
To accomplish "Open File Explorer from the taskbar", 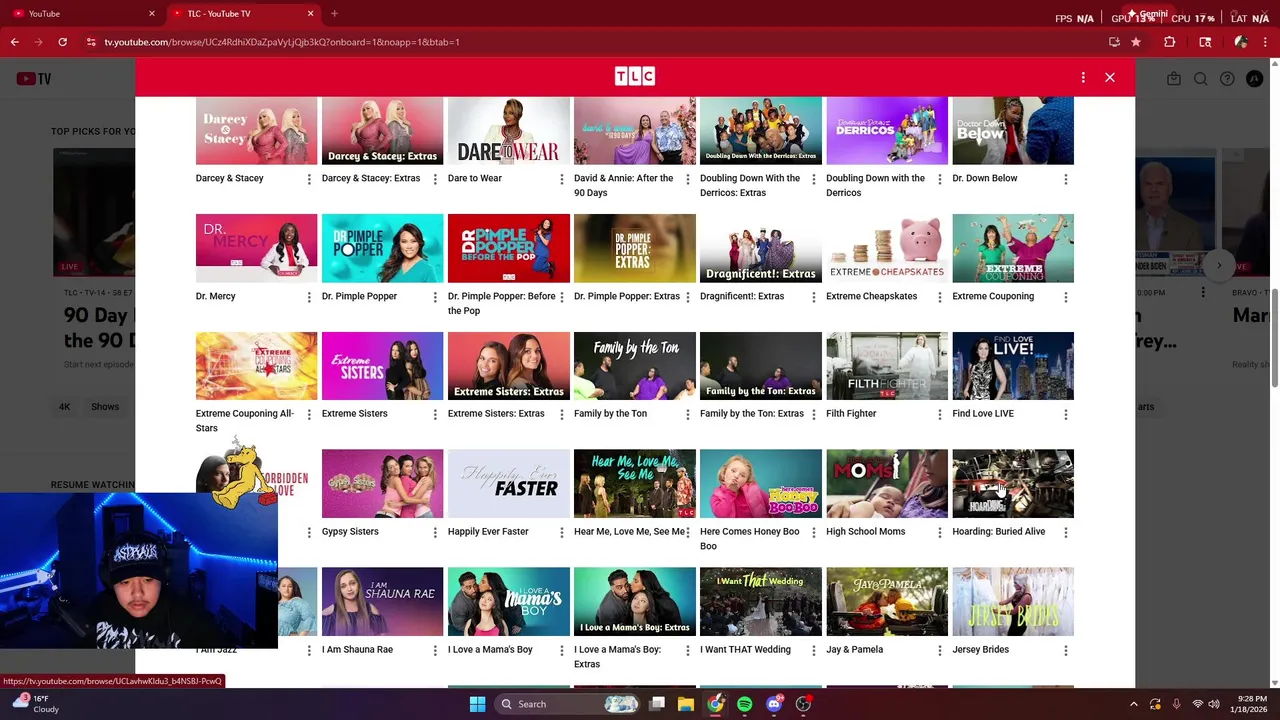I will click(x=686, y=704).
